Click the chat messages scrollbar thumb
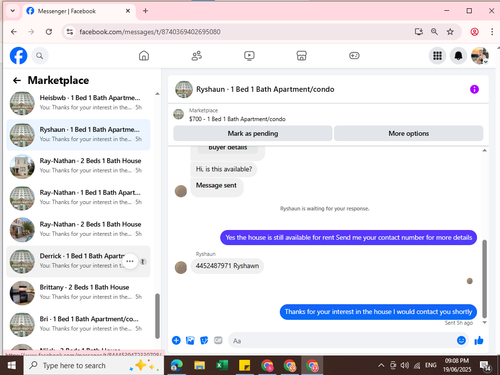The width and height of the screenshot is (500, 375). tap(485, 279)
